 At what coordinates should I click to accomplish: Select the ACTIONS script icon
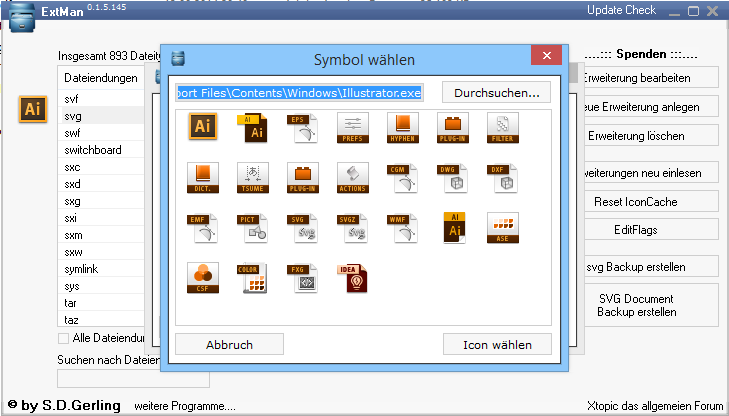(x=353, y=178)
